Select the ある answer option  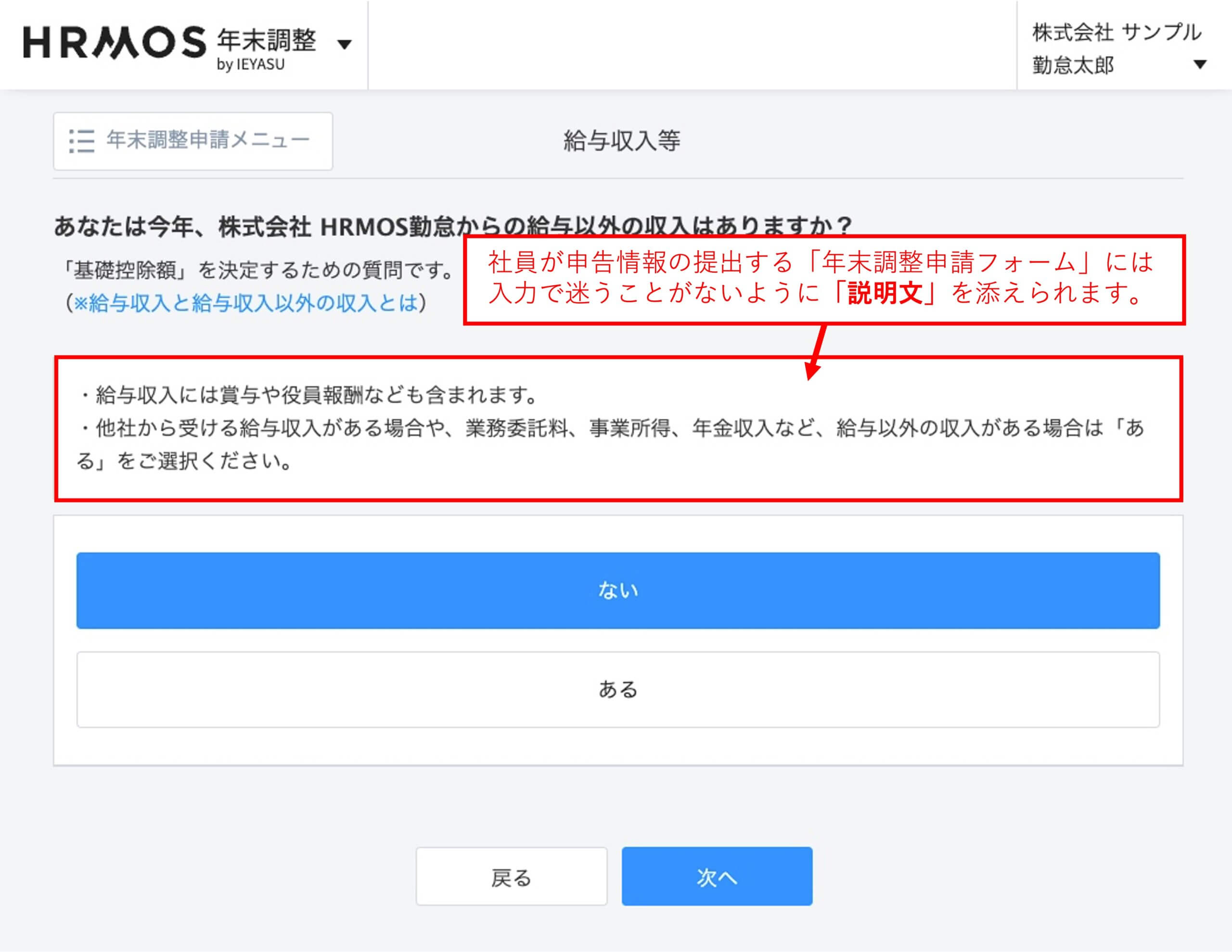[x=618, y=690]
